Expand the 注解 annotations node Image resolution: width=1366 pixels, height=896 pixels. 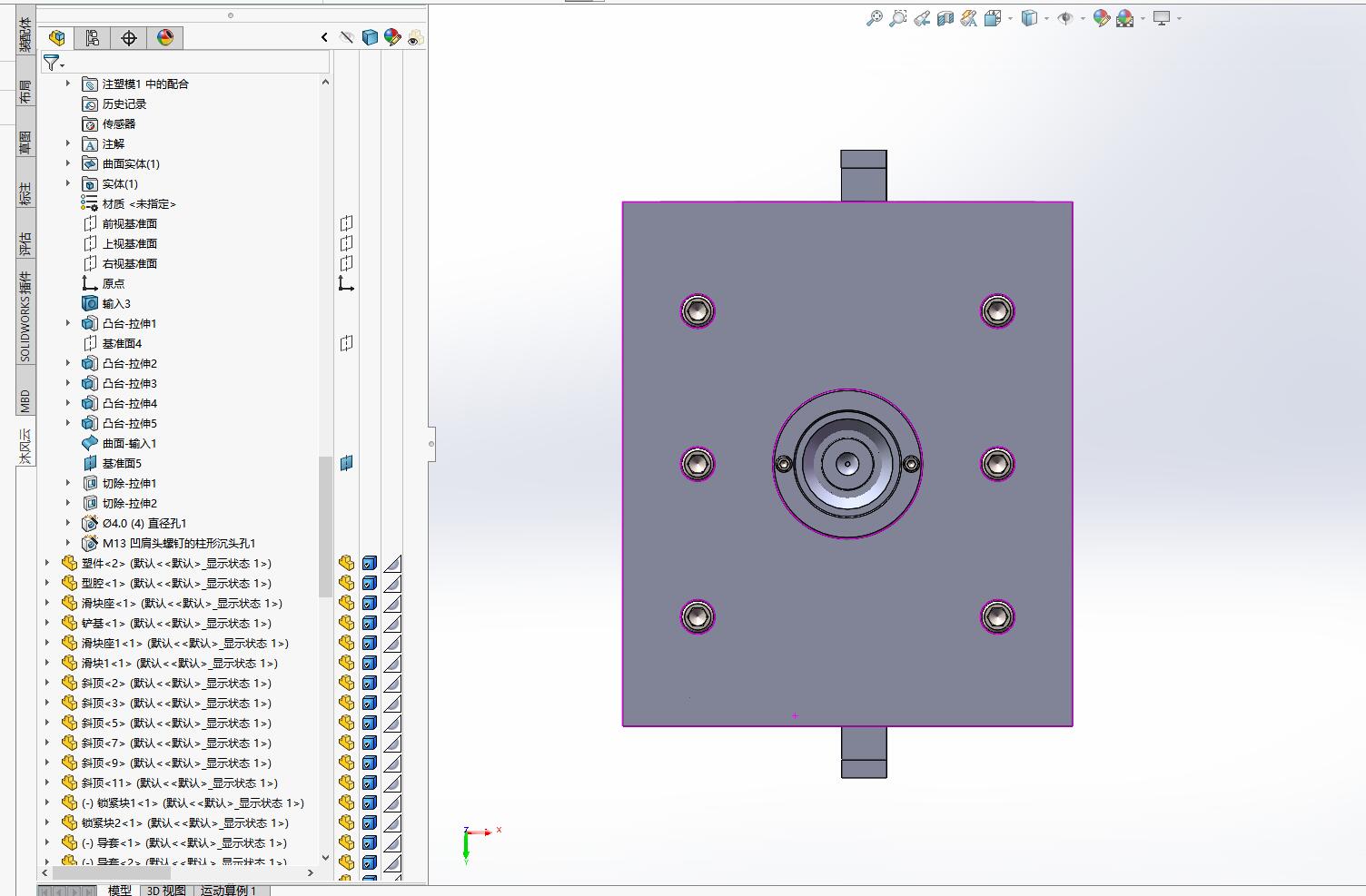coord(67,143)
